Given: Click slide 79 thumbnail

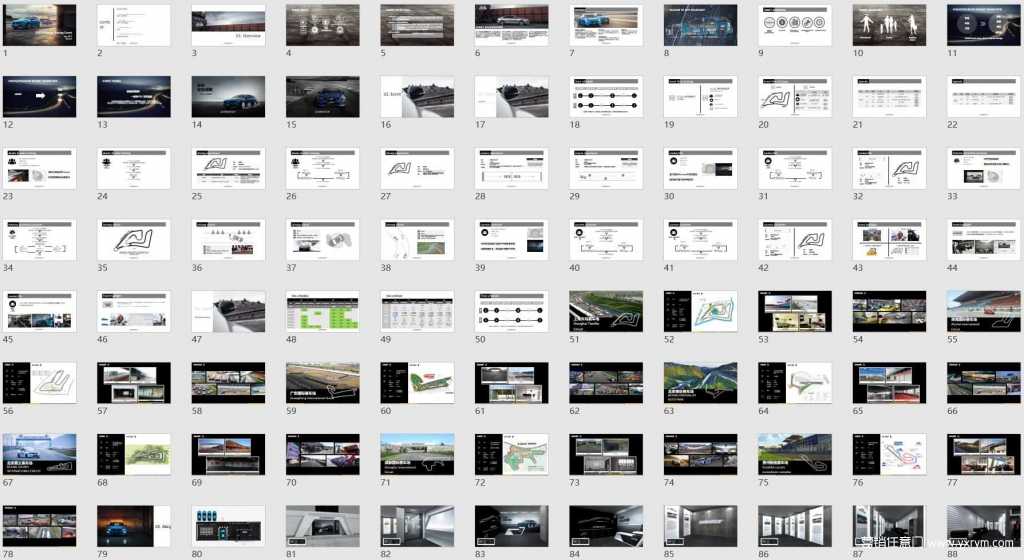Looking at the screenshot, I should (134, 526).
